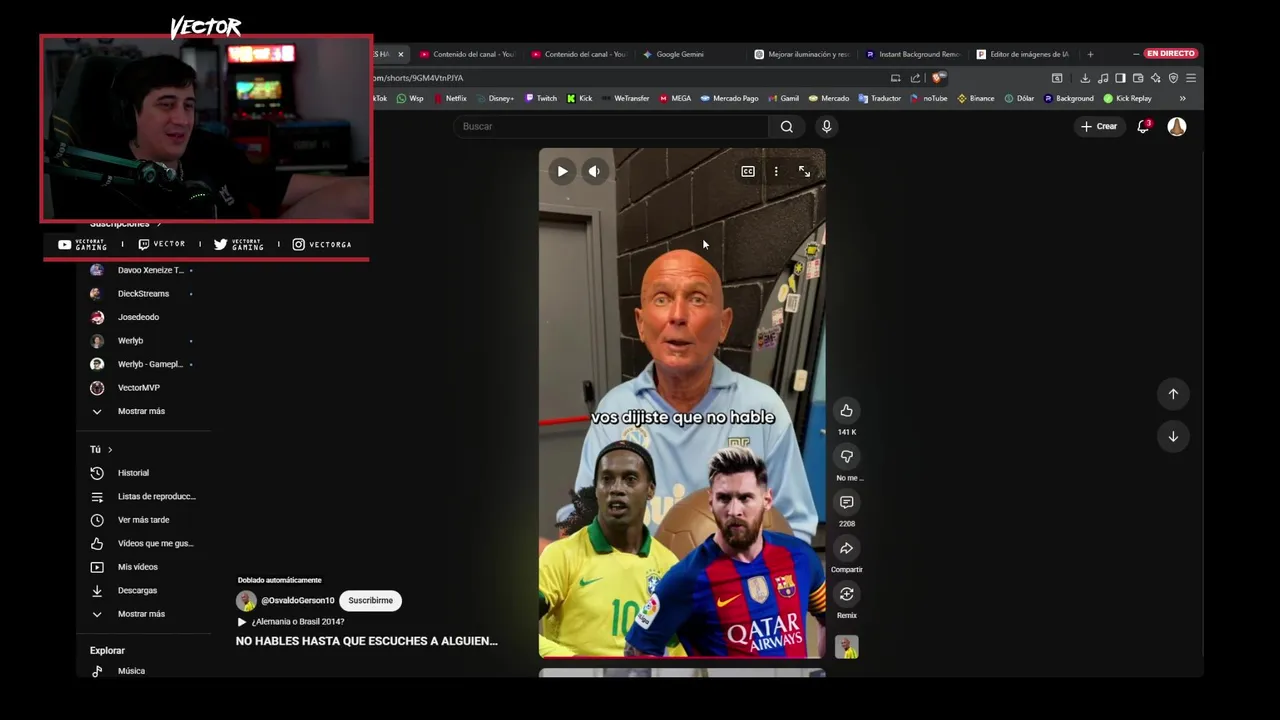This screenshot has height=720, width=1280.
Task: Open the 2208 comments panel
Action: (846, 502)
